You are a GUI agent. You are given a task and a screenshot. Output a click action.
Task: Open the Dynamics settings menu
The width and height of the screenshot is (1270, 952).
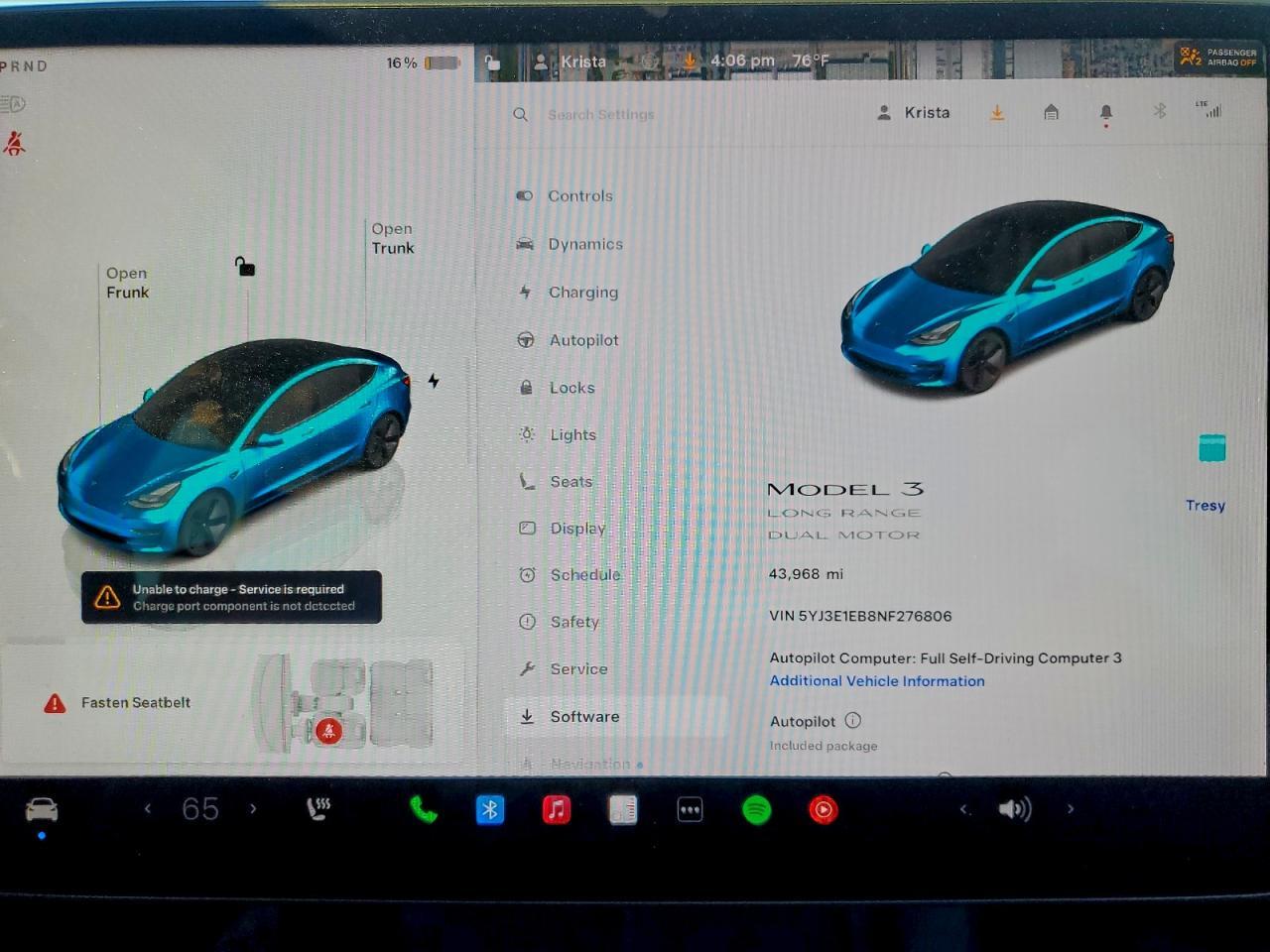pyautogui.click(x=570, y=244)
